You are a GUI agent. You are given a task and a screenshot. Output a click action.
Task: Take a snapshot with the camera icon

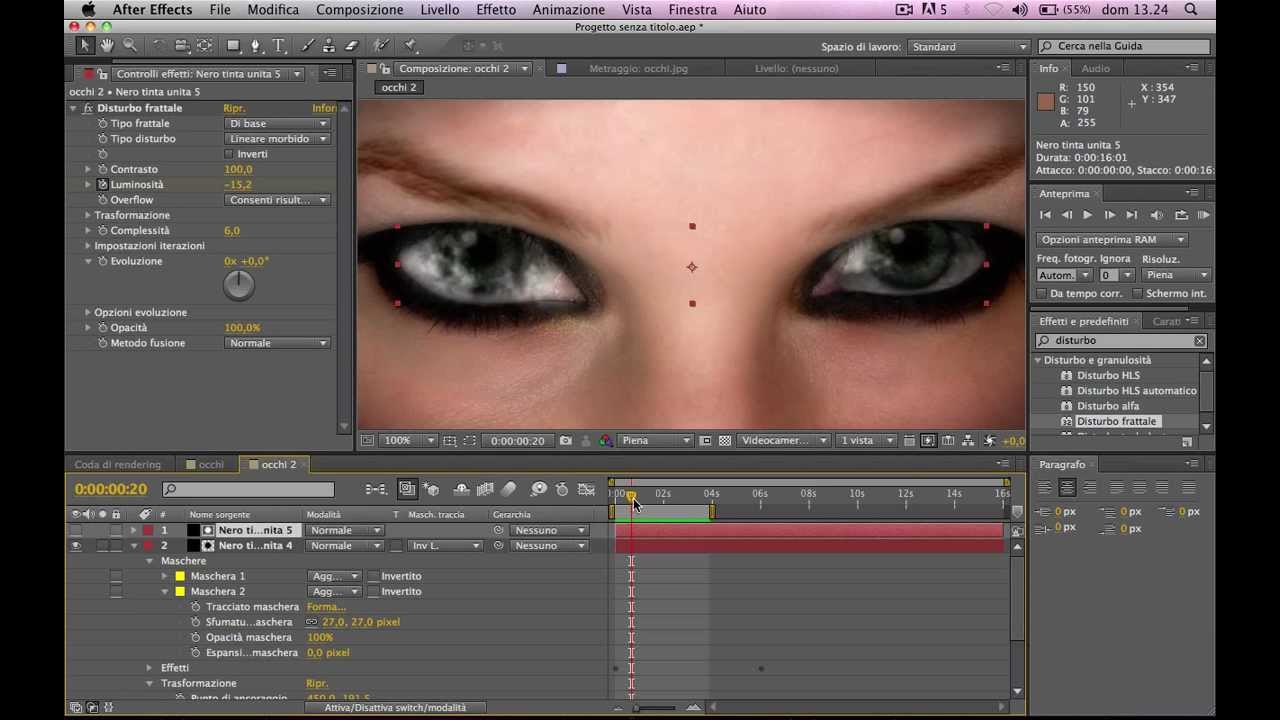(x=566, y=441)
